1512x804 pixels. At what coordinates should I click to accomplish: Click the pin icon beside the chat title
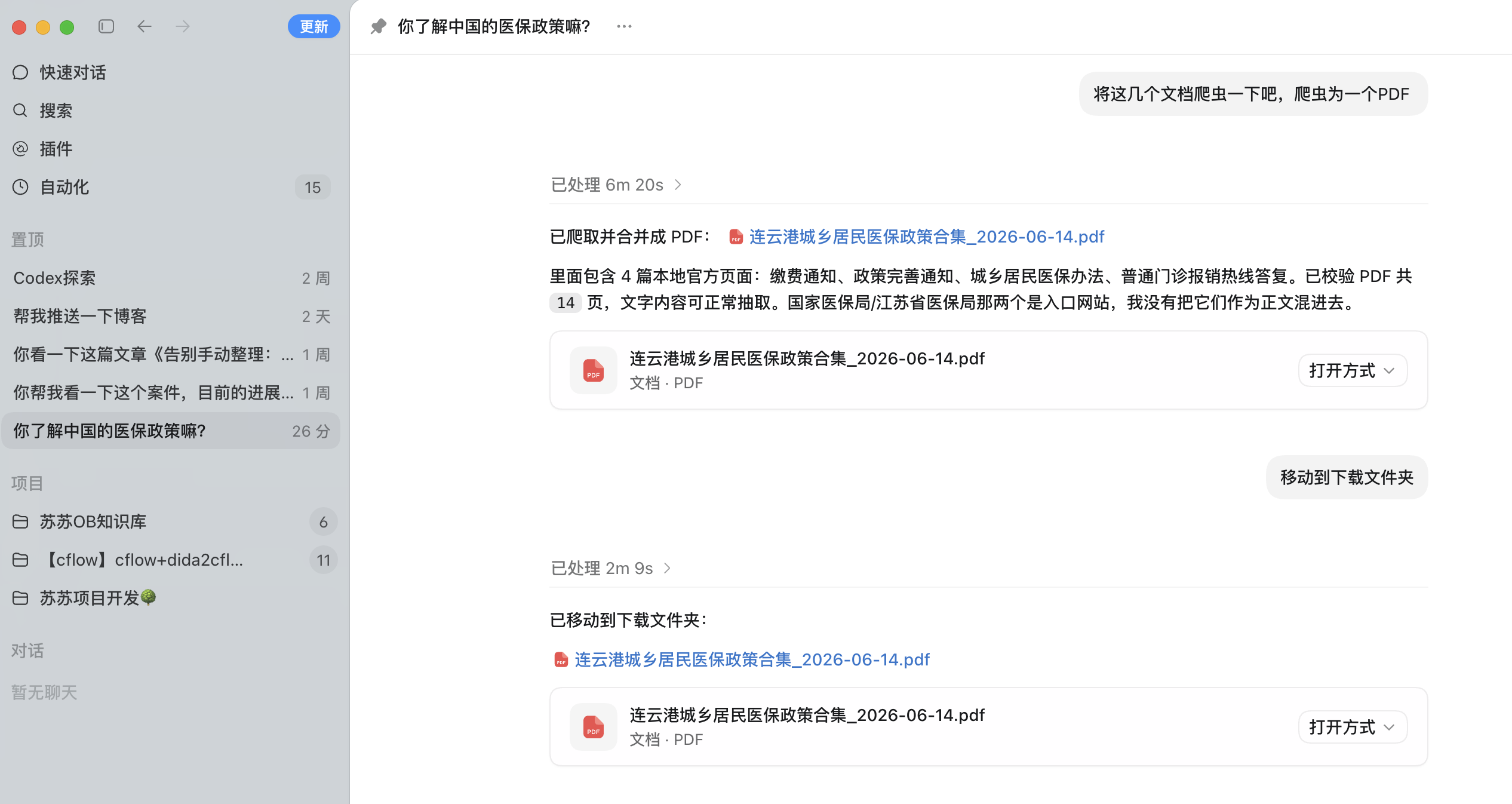(x=379, y=26)
